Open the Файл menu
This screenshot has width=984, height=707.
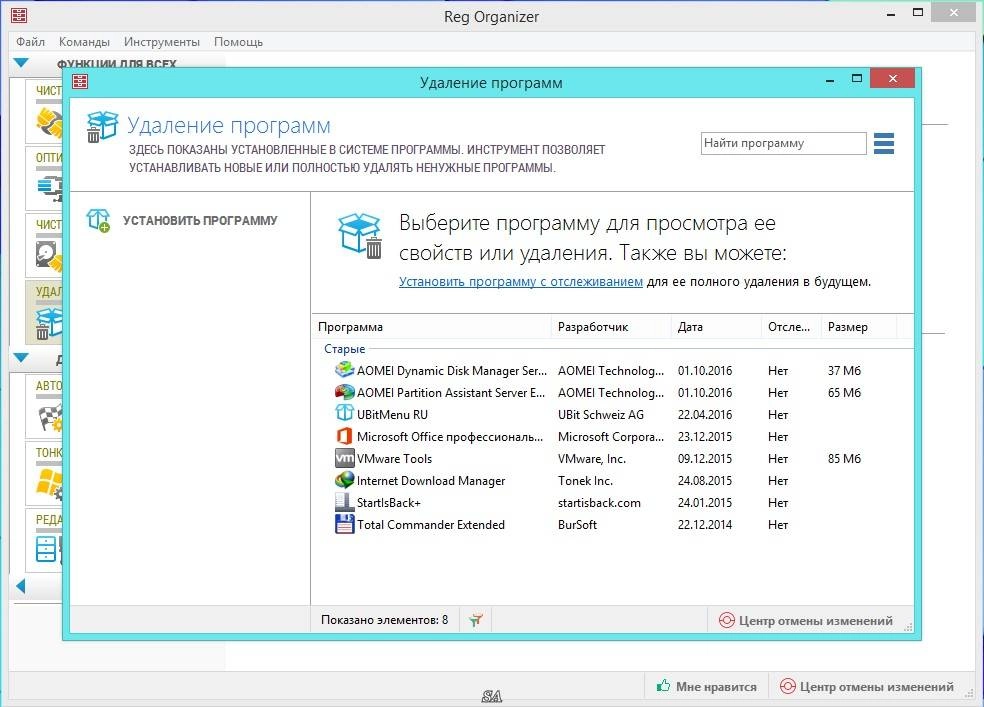pos(30,41)
